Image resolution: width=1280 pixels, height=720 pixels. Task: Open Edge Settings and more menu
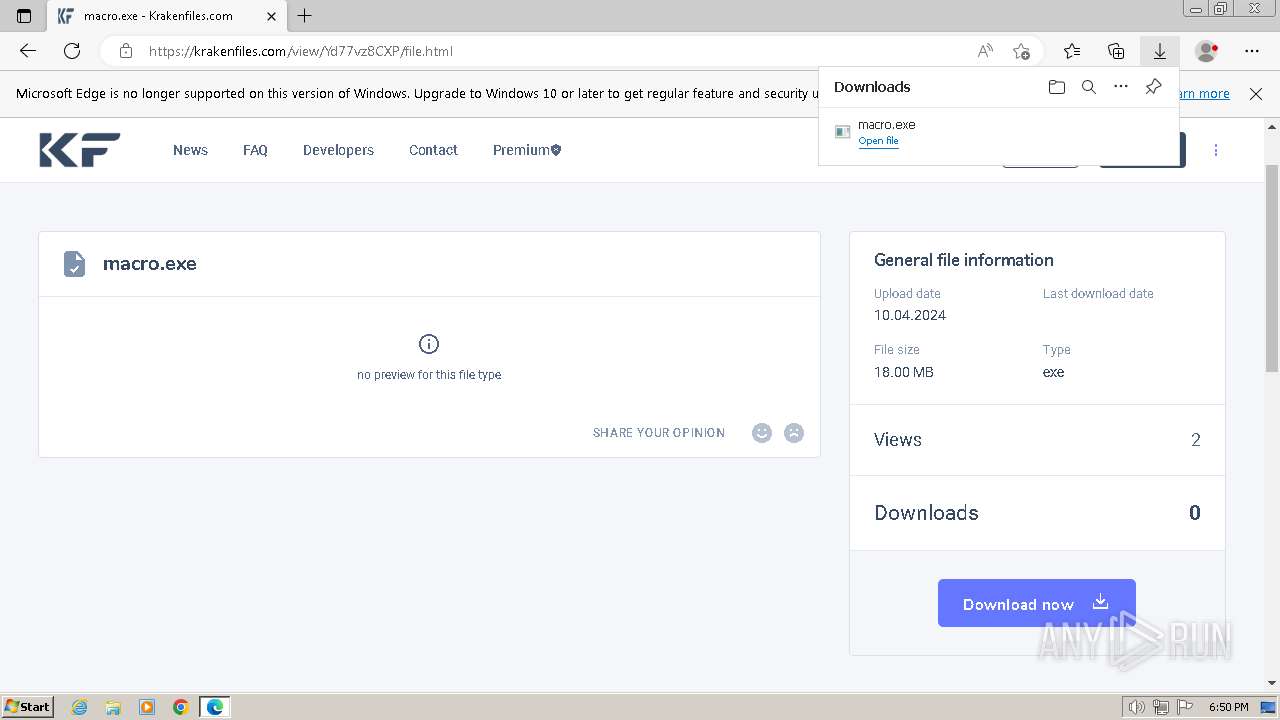coord(1252,51)
